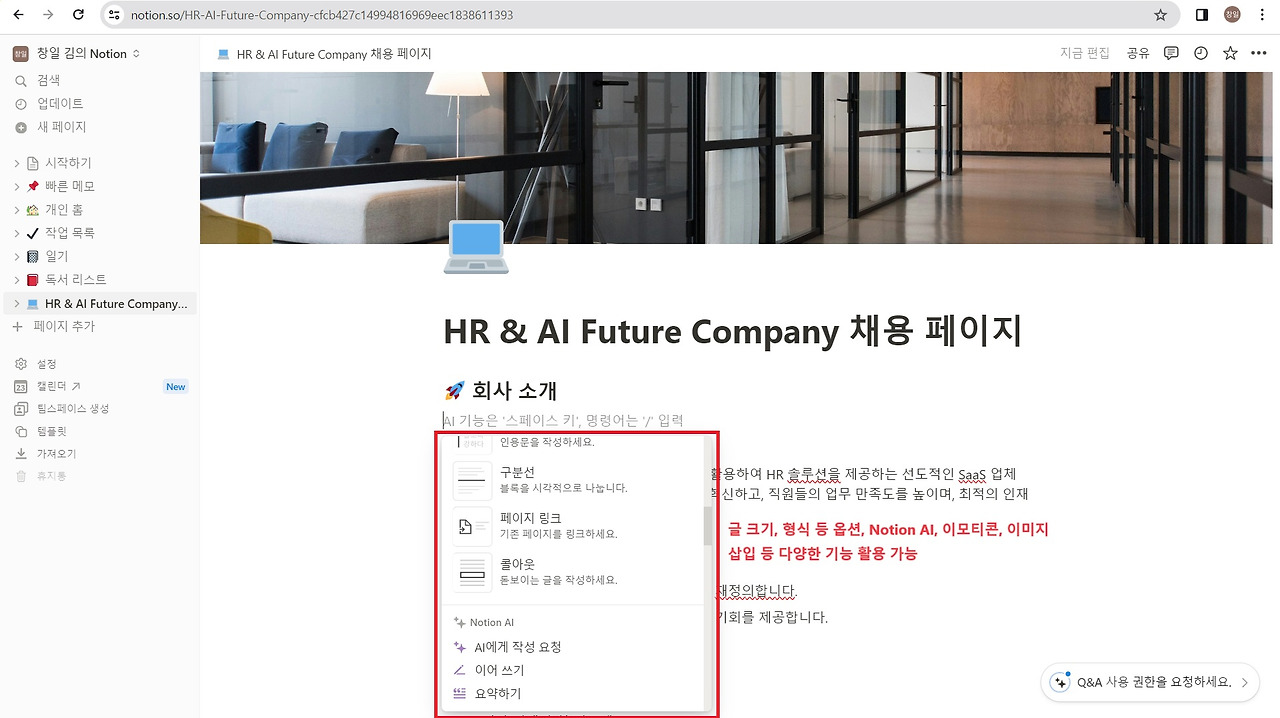
Task: Open workspace switcher 창일 김의 Notion
Action: tap(77, 53)
